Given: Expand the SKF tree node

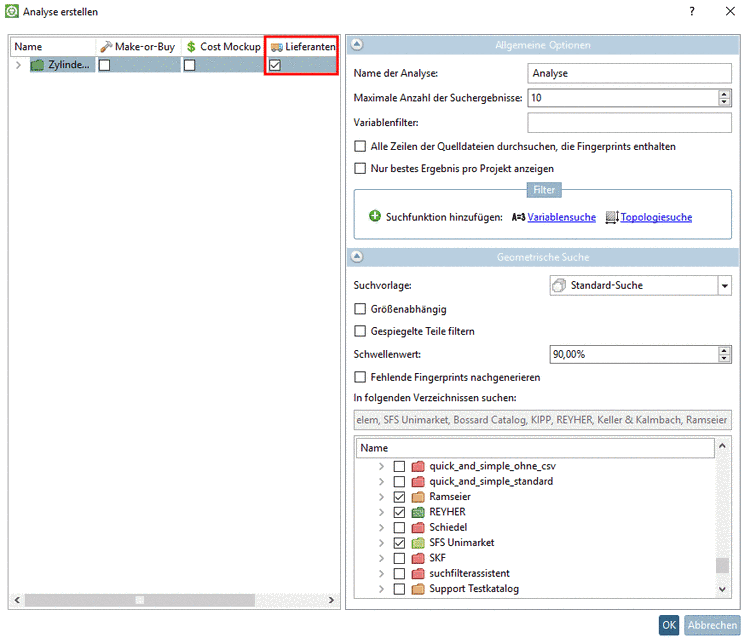Looking at the screenshot, I should click(x=381, y=558).
